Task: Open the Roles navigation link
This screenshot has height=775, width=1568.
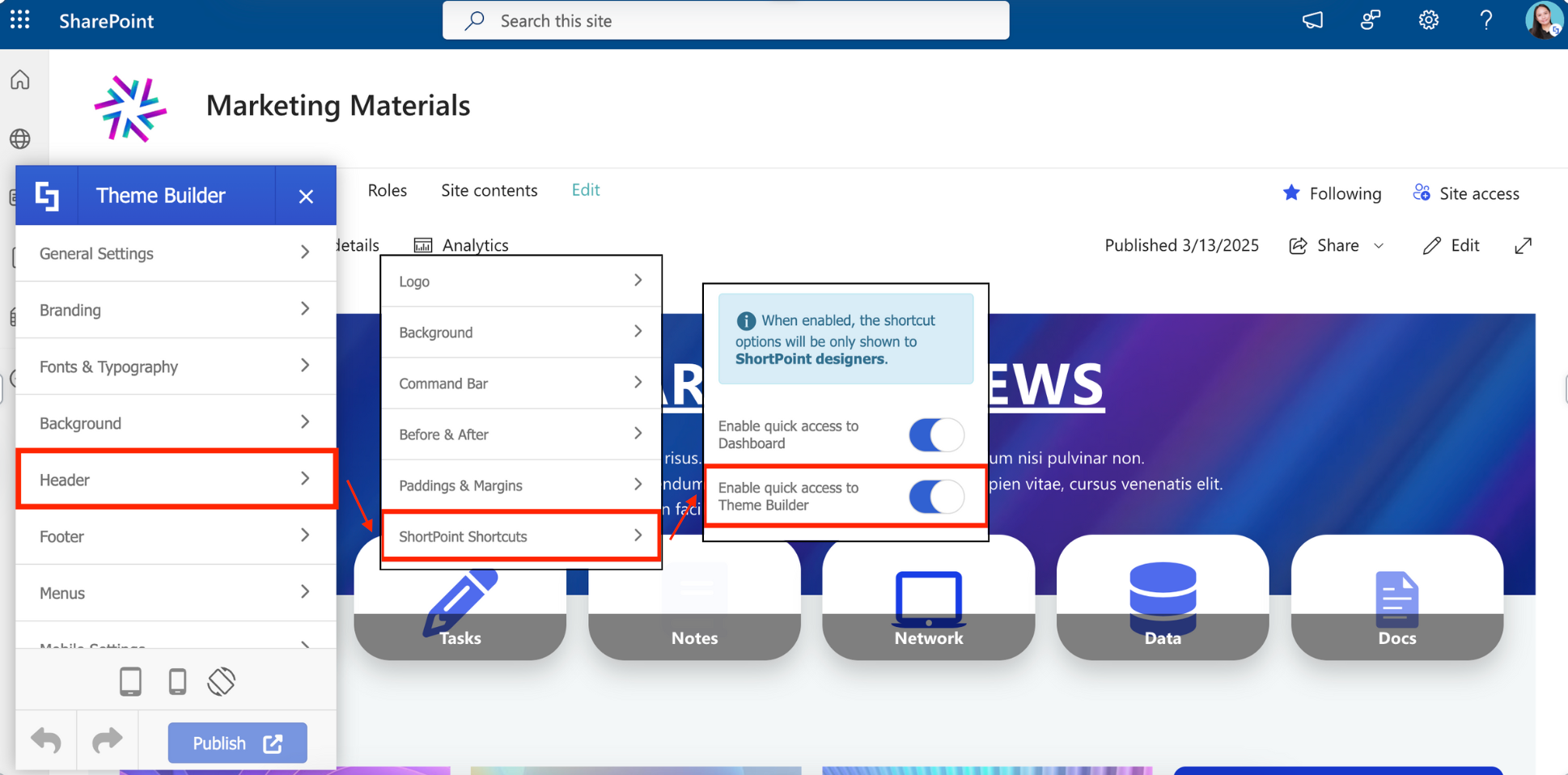Action: click(x=387, y=190)
